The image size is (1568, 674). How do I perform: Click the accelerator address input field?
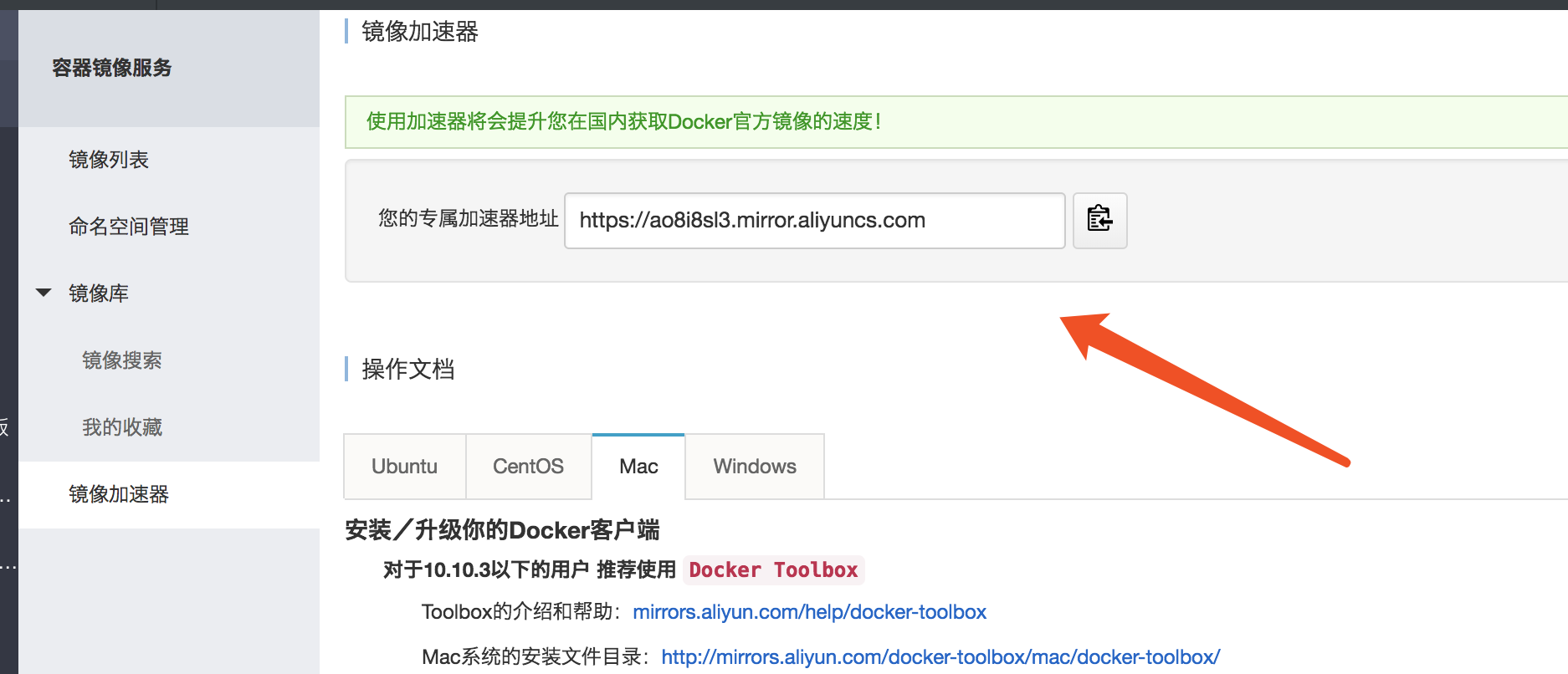click(x=815, y=221)
